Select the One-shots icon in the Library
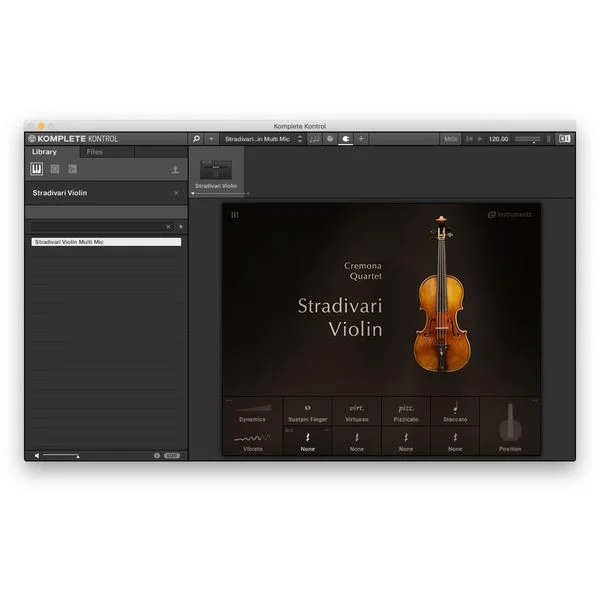Viewport: 600px width, 600px height. pos(73,169)
